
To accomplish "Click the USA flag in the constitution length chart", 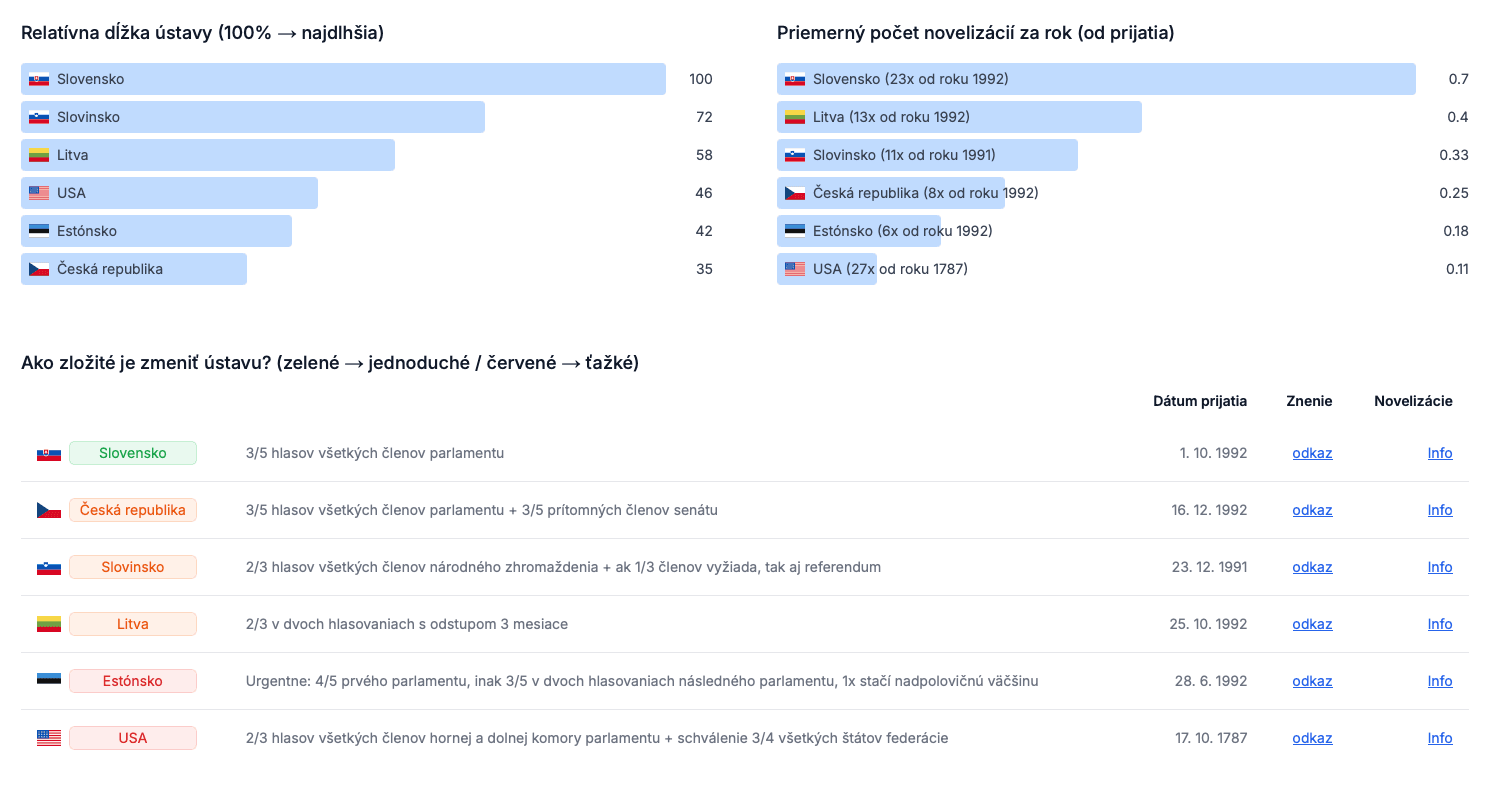I will [39, 193].
